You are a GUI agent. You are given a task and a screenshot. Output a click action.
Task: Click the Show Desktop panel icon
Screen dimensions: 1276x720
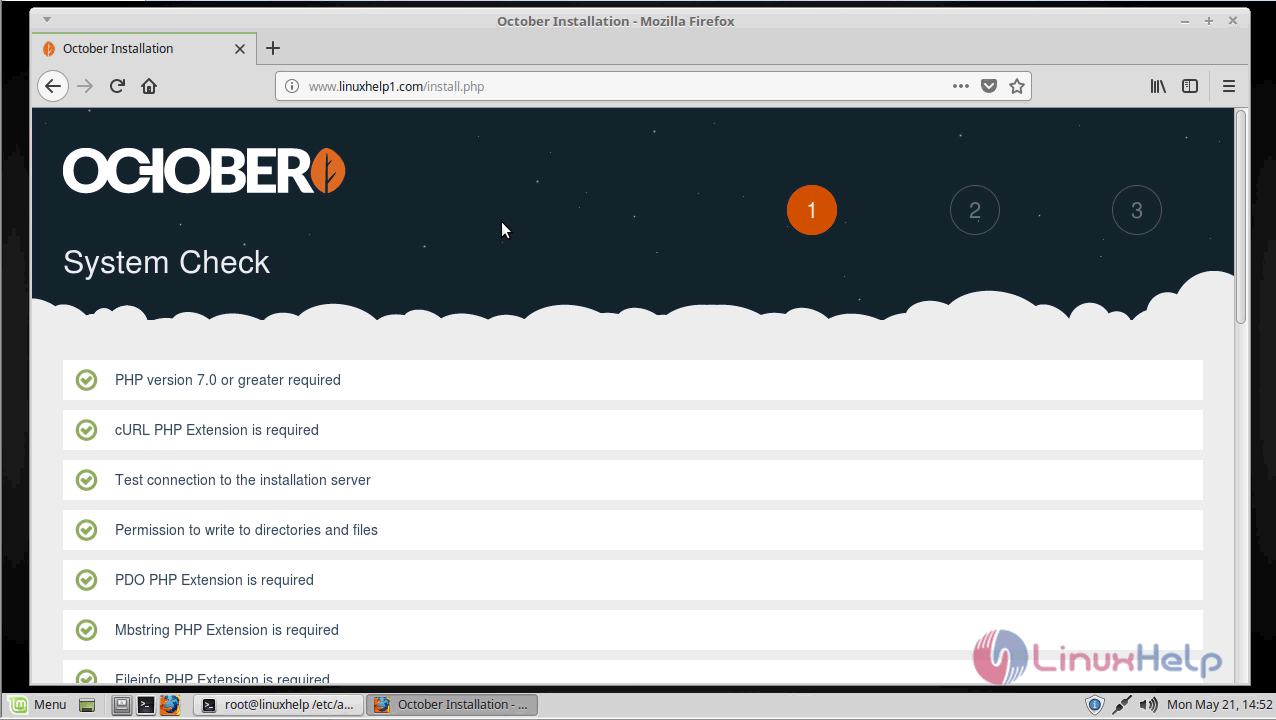click(87, 705)
